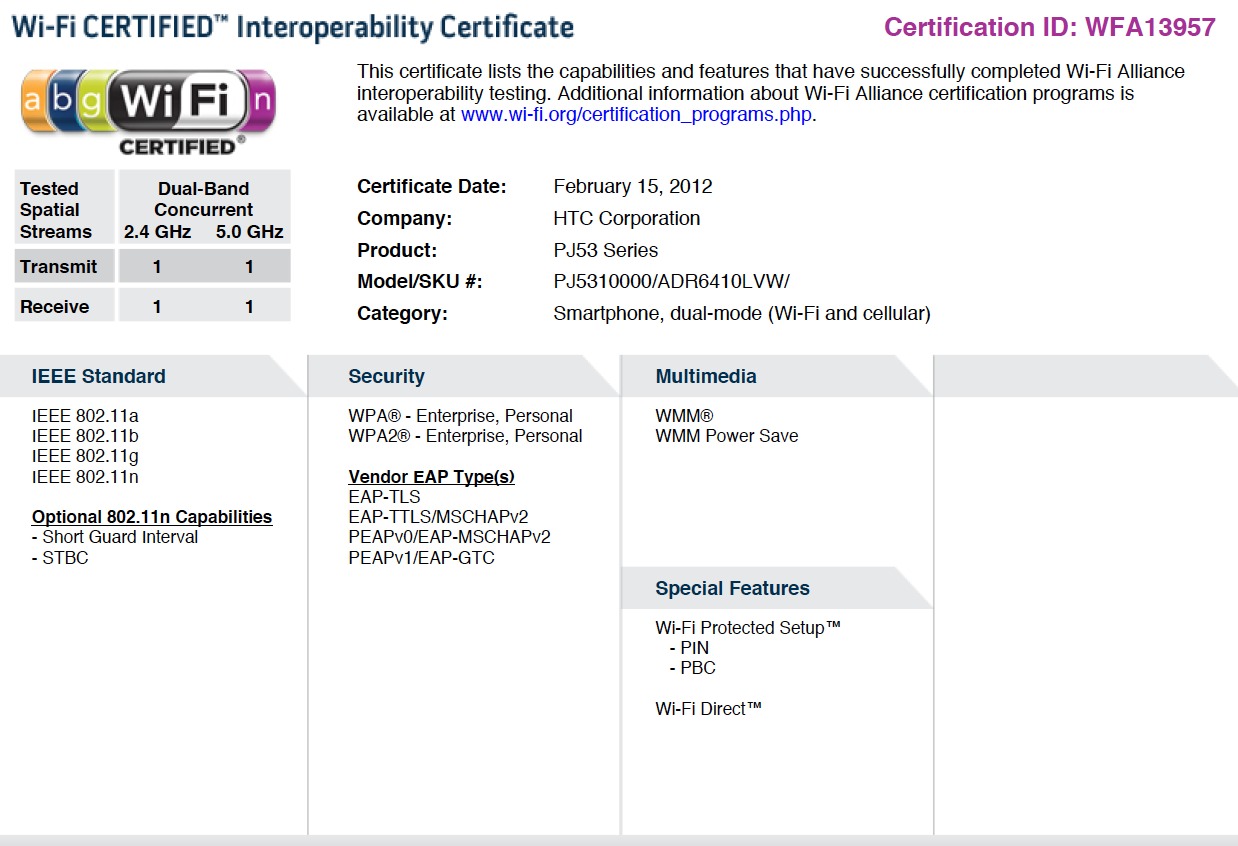The height and width of the screenshot is (846, 1238).
Task: Select the Special Features section header
Action: click(x=732, y=589)
